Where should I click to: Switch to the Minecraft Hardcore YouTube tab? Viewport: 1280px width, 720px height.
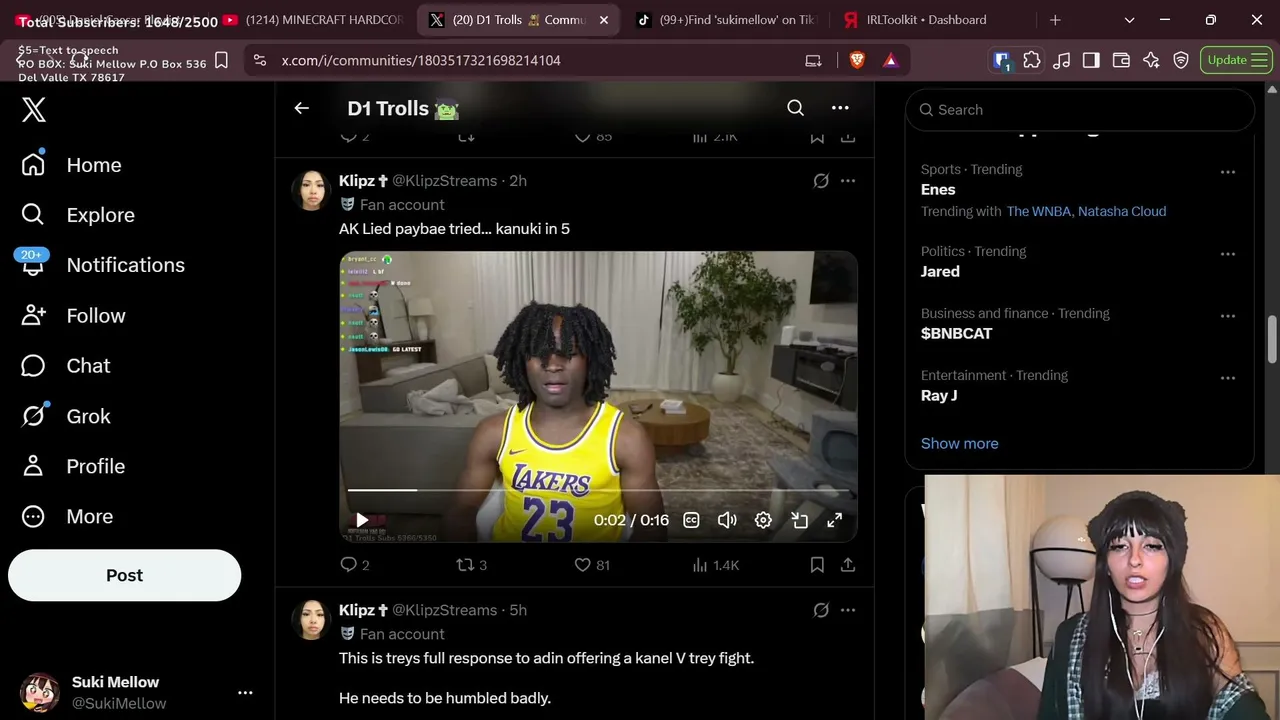click(315, 20)
